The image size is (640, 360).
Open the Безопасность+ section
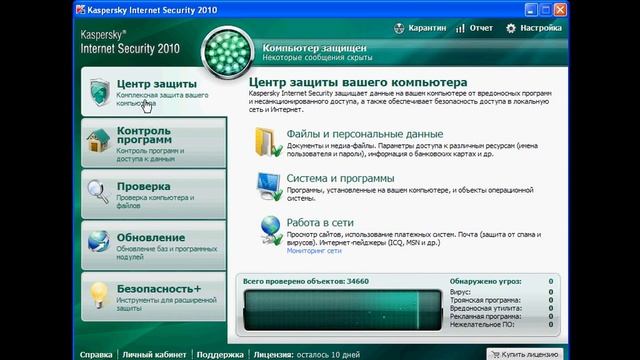[x=153, y=297]
